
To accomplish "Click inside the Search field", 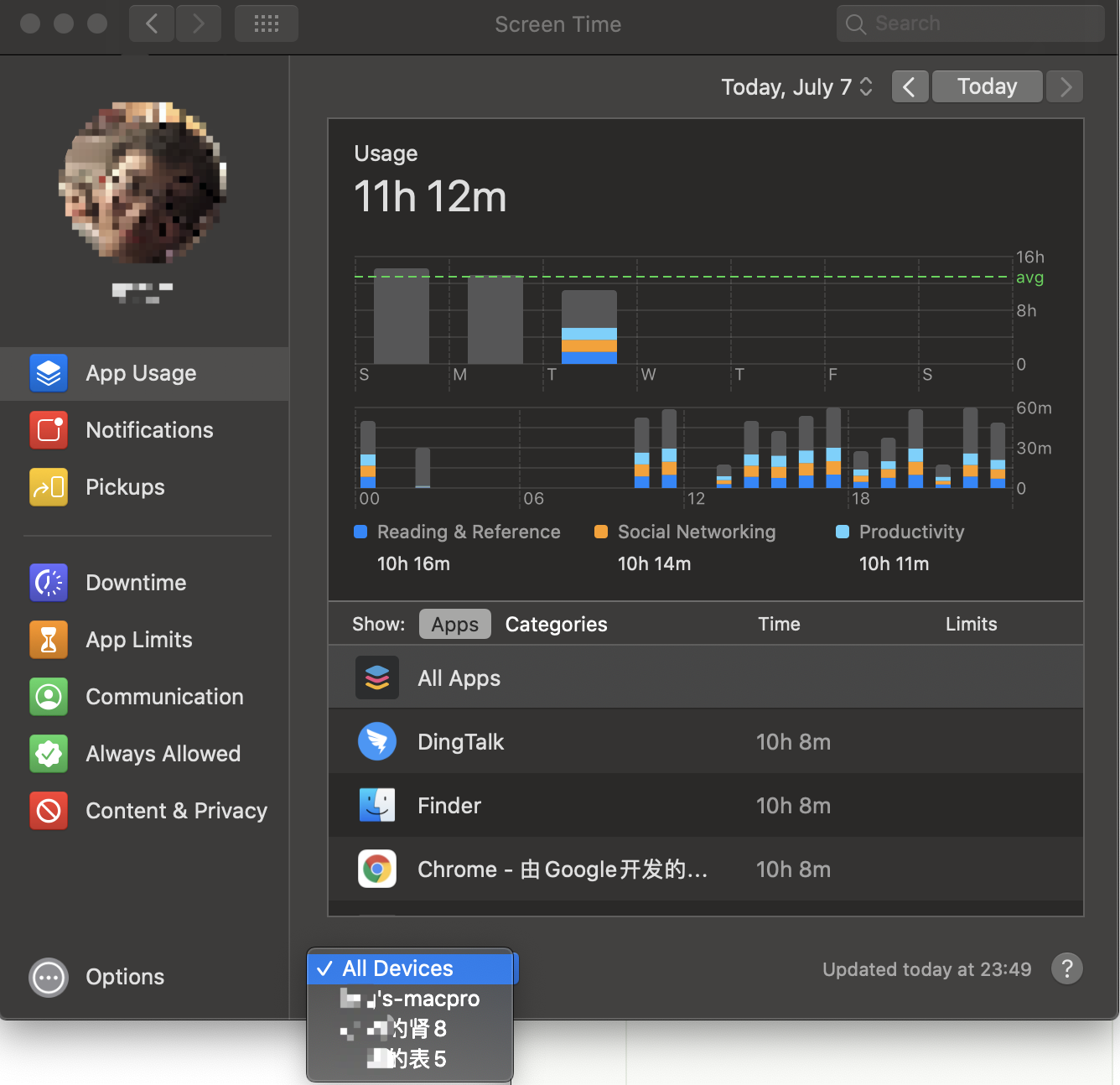I will (971, 23).
